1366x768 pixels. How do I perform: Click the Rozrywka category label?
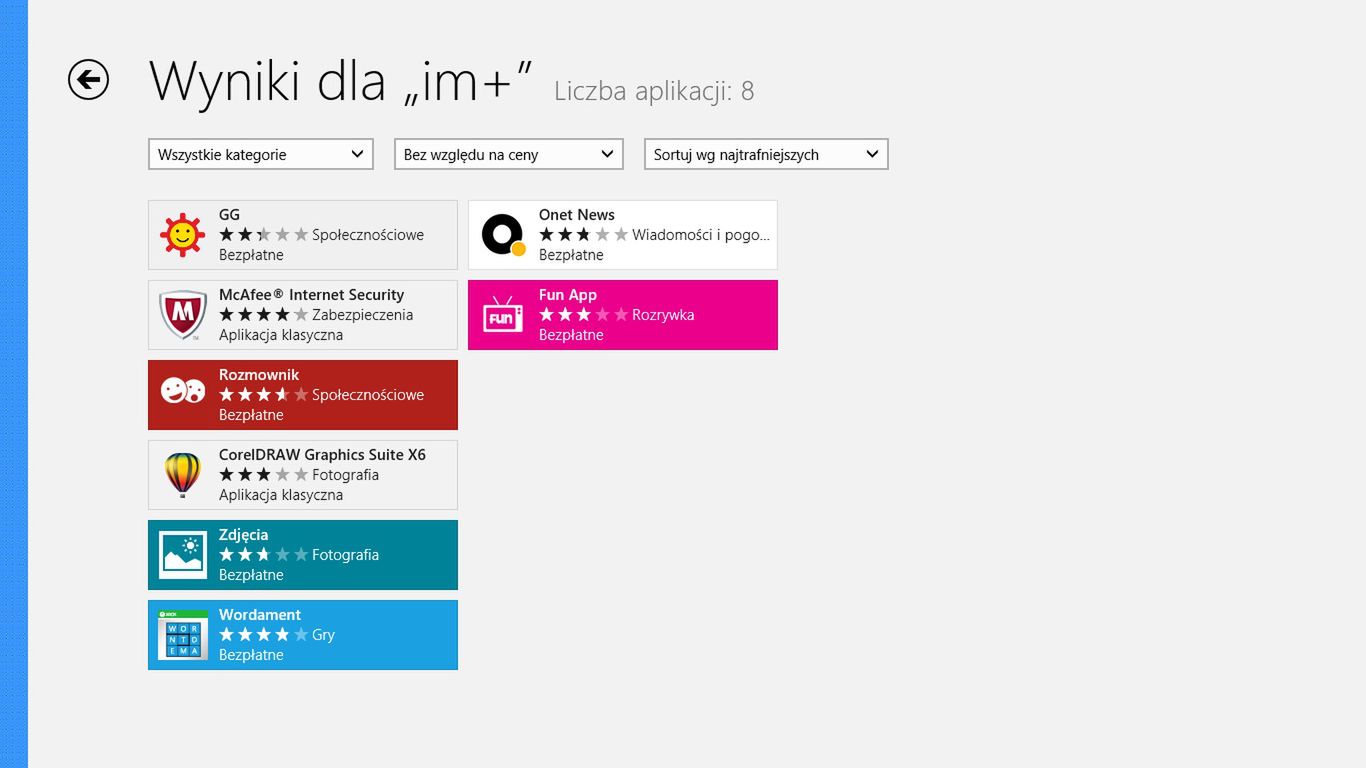click(x=663, y=315)
